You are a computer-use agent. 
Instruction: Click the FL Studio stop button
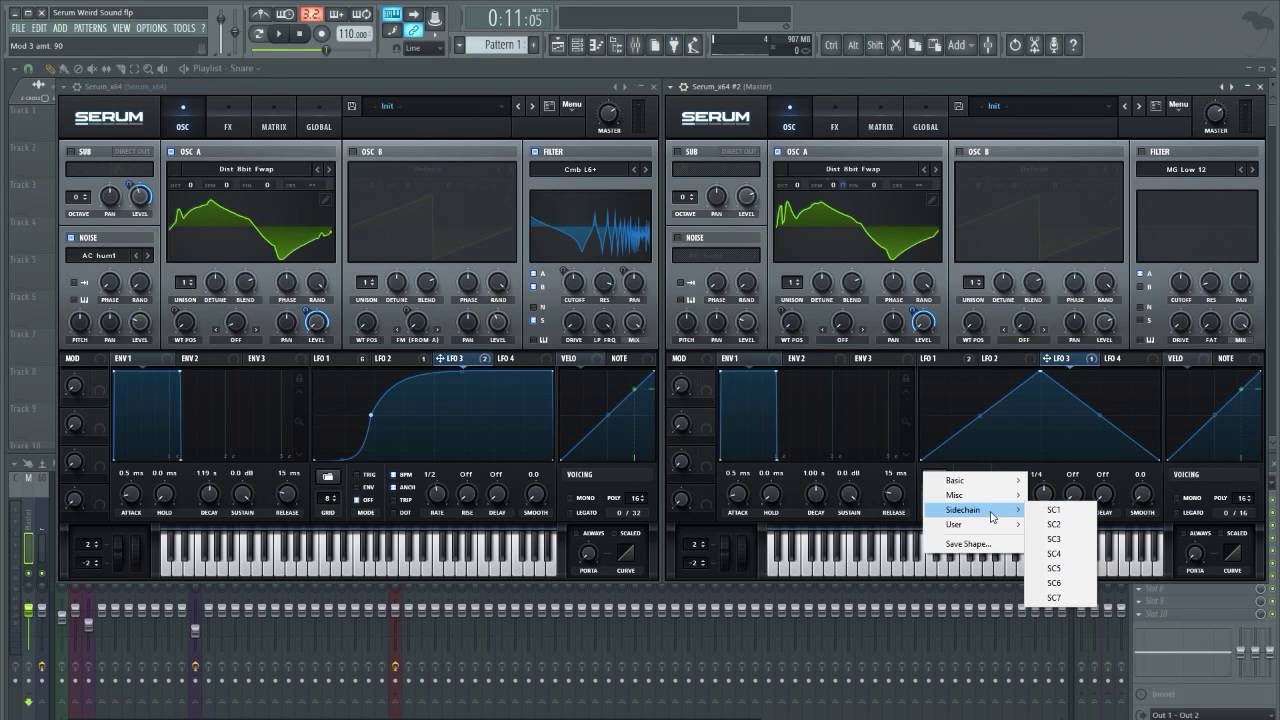click(x=300, y=34)
